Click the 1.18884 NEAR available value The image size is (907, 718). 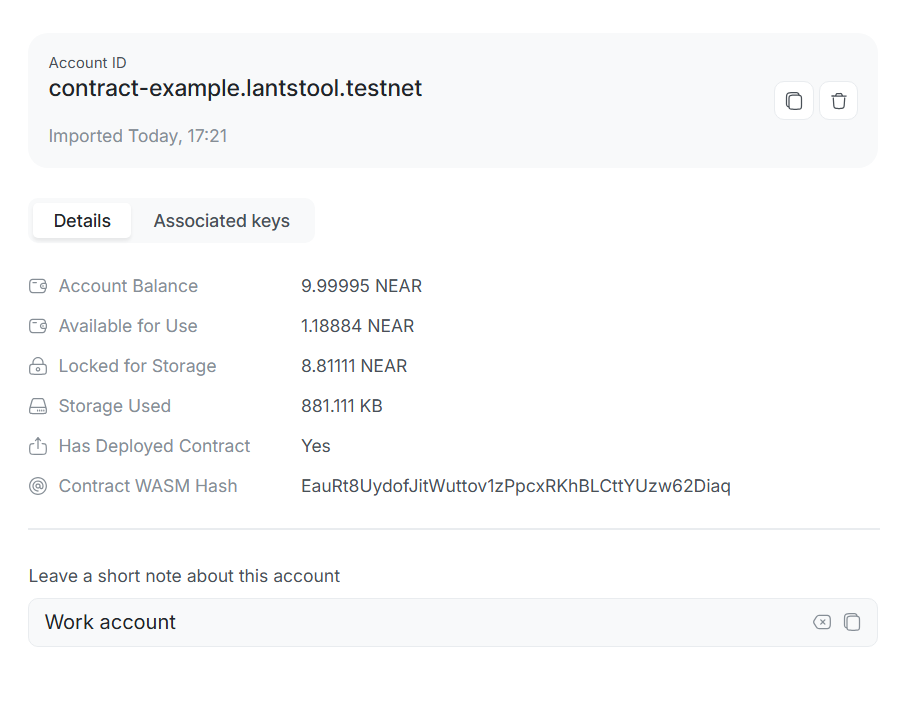(x=357, y=326)
